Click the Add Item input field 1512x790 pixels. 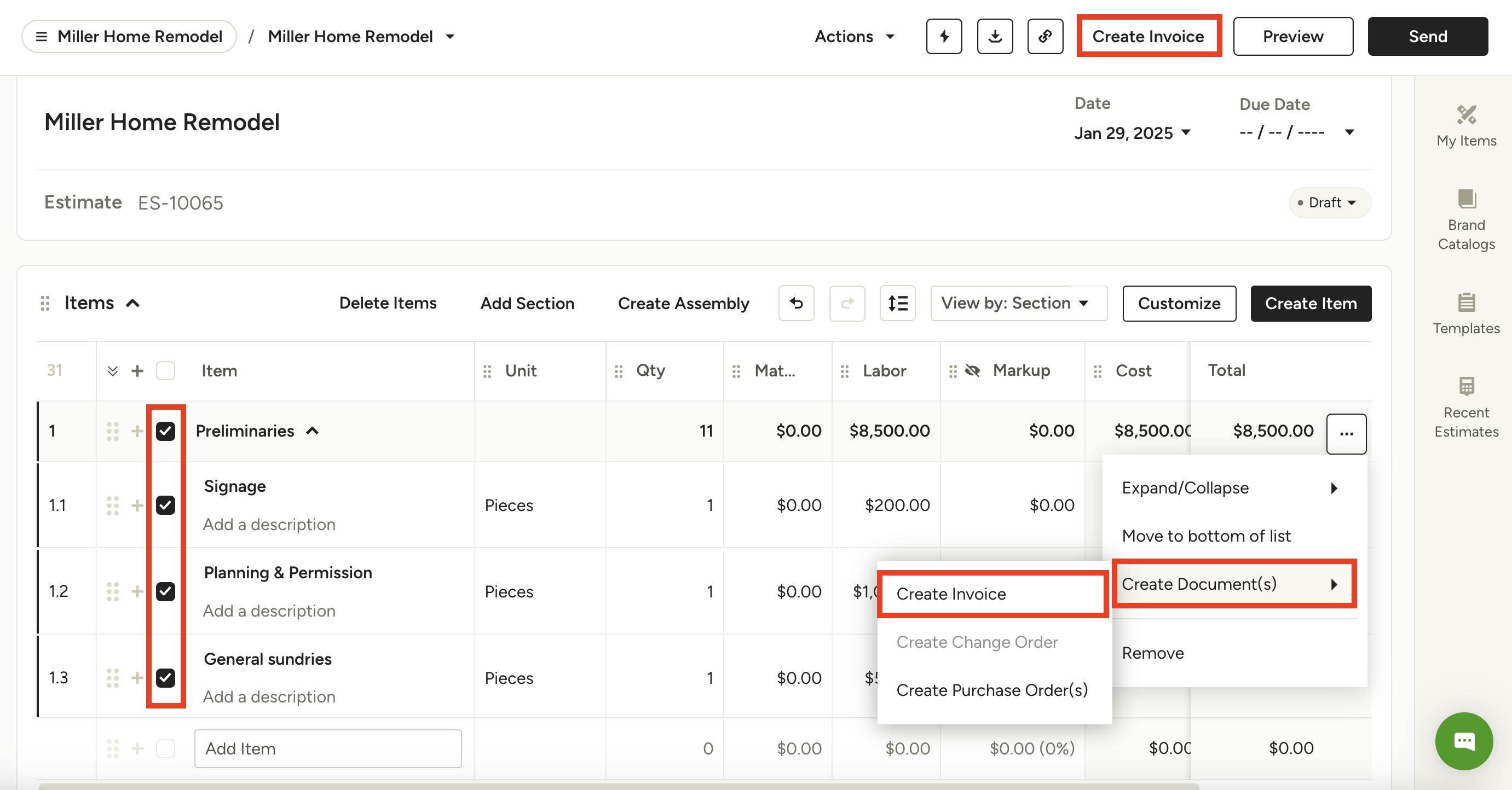click(x=328, y=748)
